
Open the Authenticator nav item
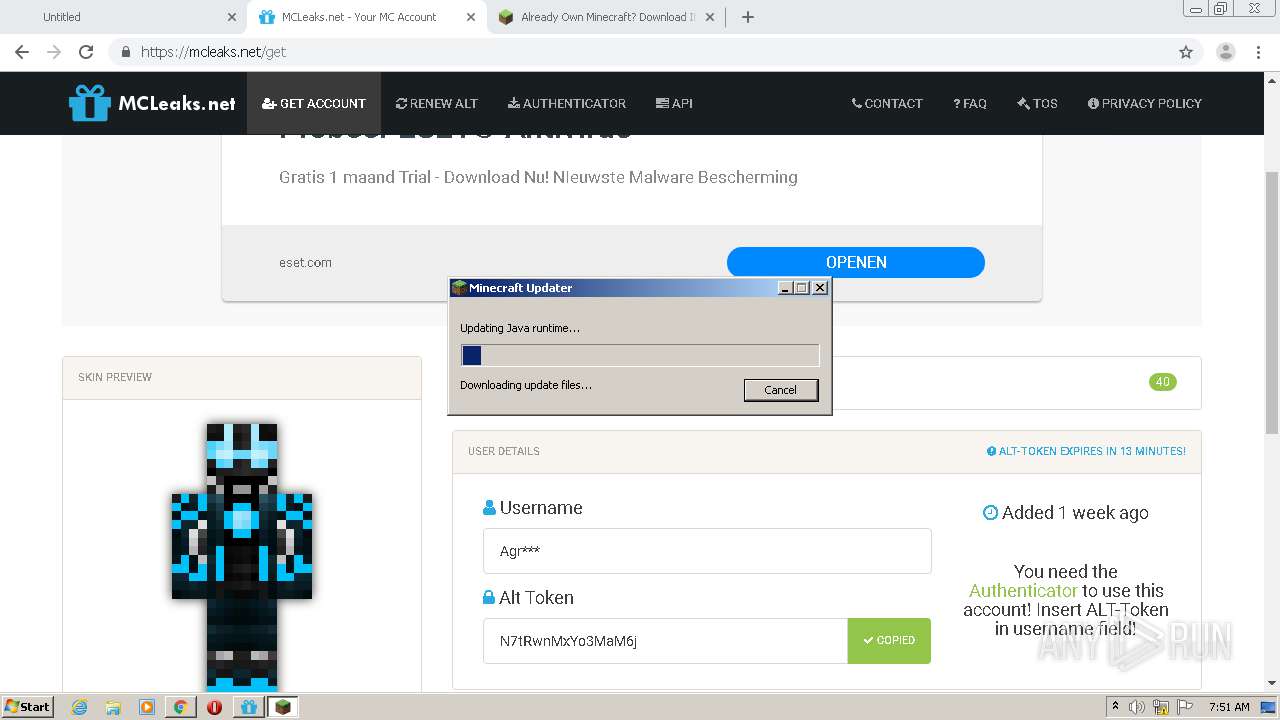(567, 103)
